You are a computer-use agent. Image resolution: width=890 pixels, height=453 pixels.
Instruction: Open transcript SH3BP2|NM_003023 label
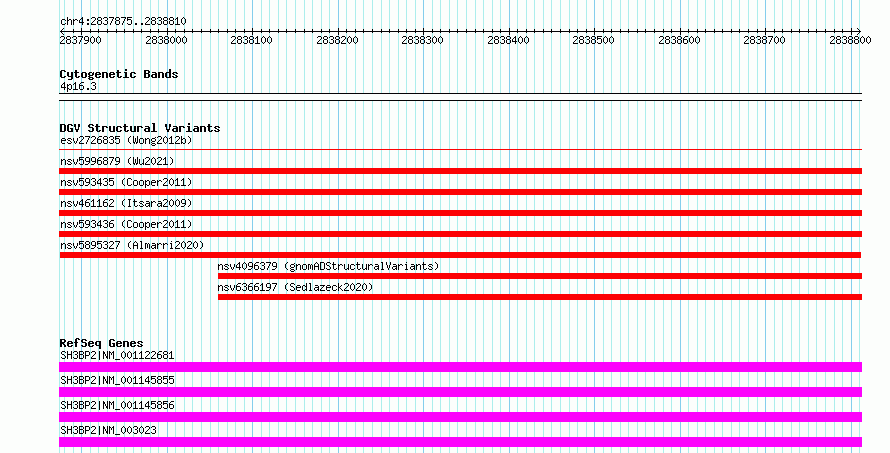(x=108, y=430)
